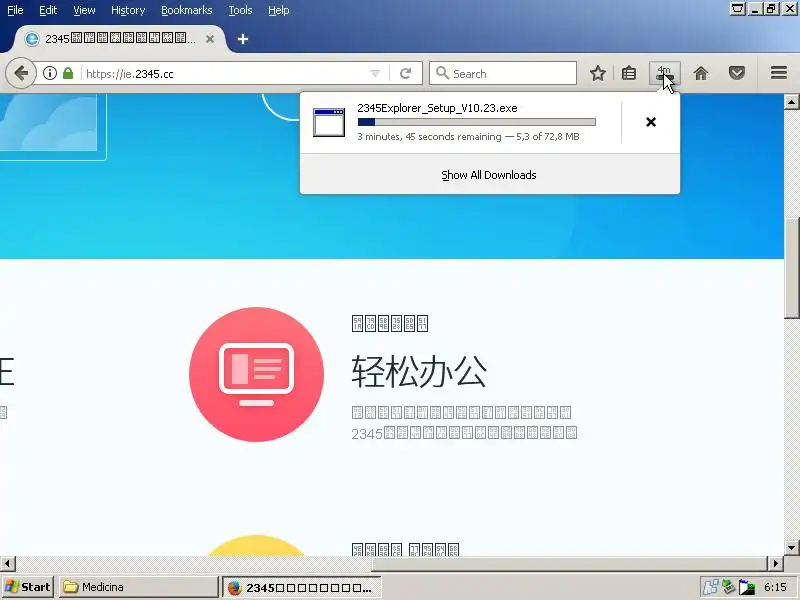Click the 轻松办公 heading
Image resolution: width=800 pixels, height=600 pixels.
coord(419,371)
